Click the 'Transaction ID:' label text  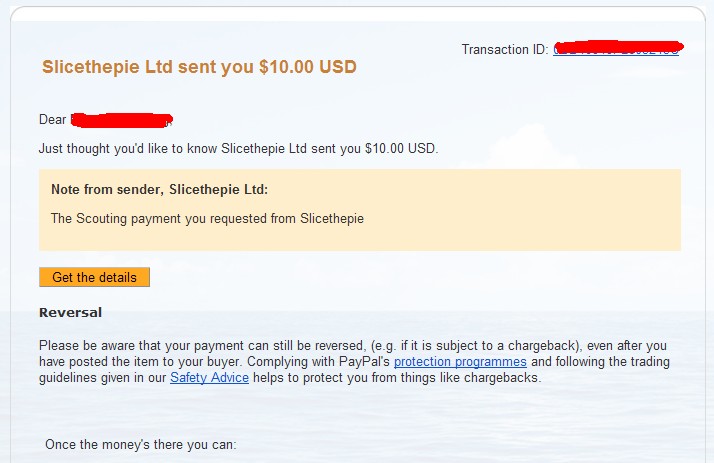point(505,49)
